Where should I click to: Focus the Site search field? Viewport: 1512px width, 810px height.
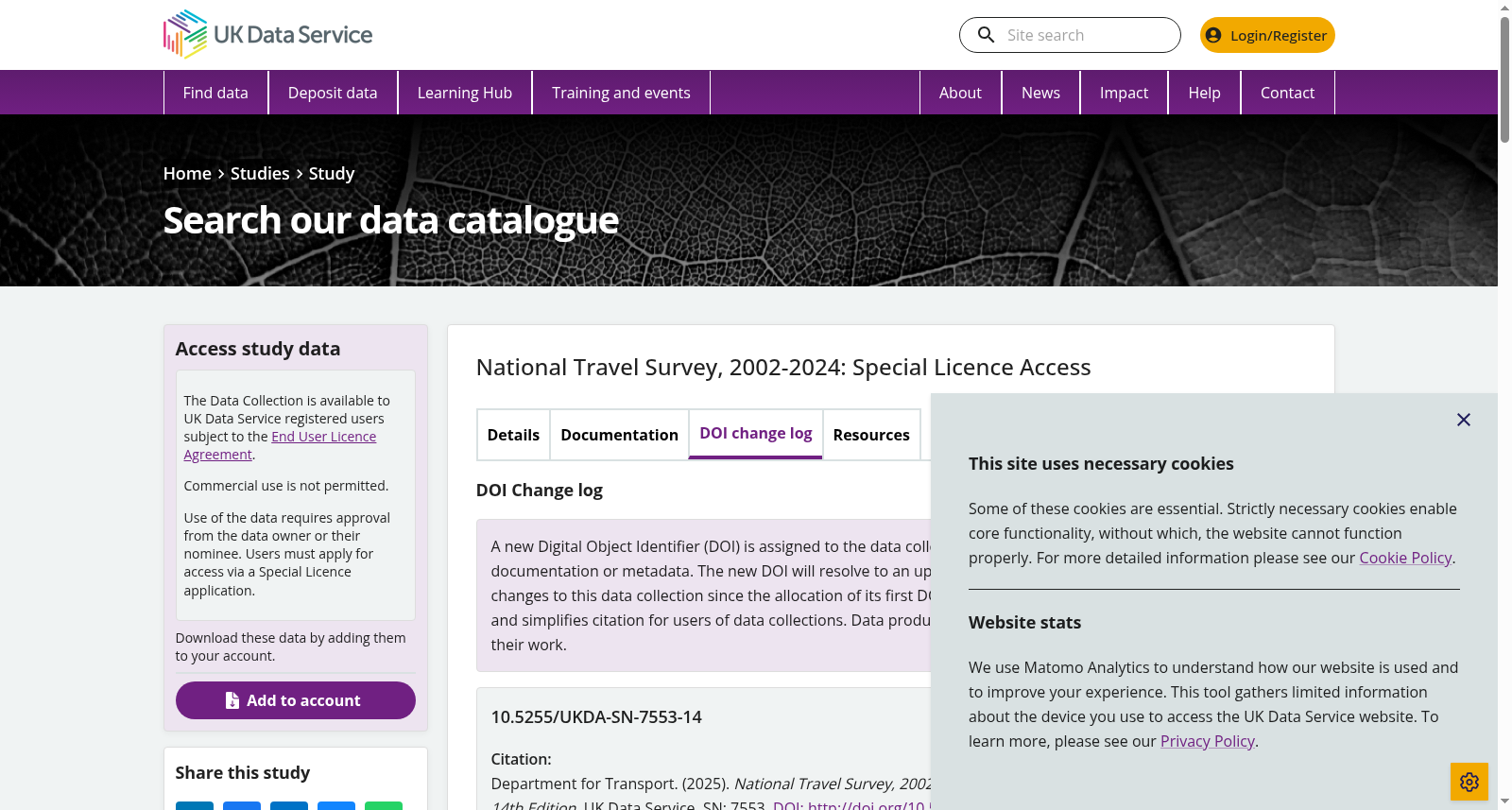tap(1070, 35)
